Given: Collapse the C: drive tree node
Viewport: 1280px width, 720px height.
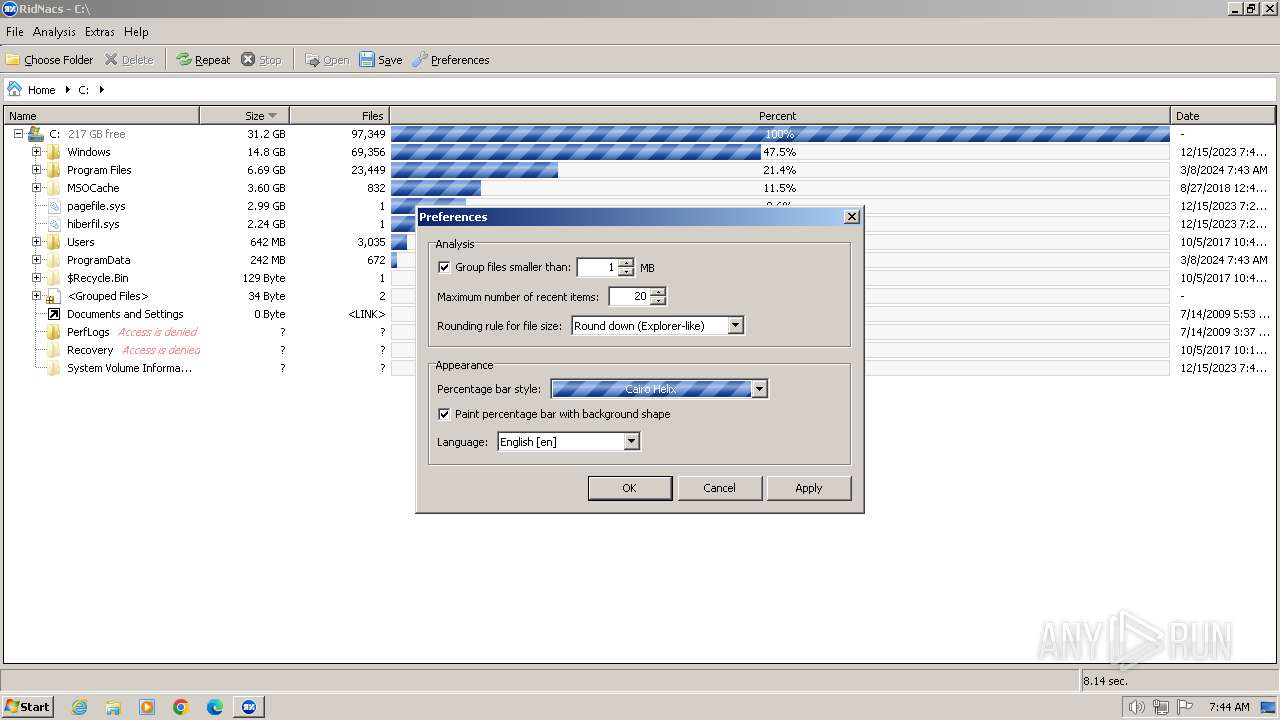Looking at the screenshot, I should tap(18, 134).
